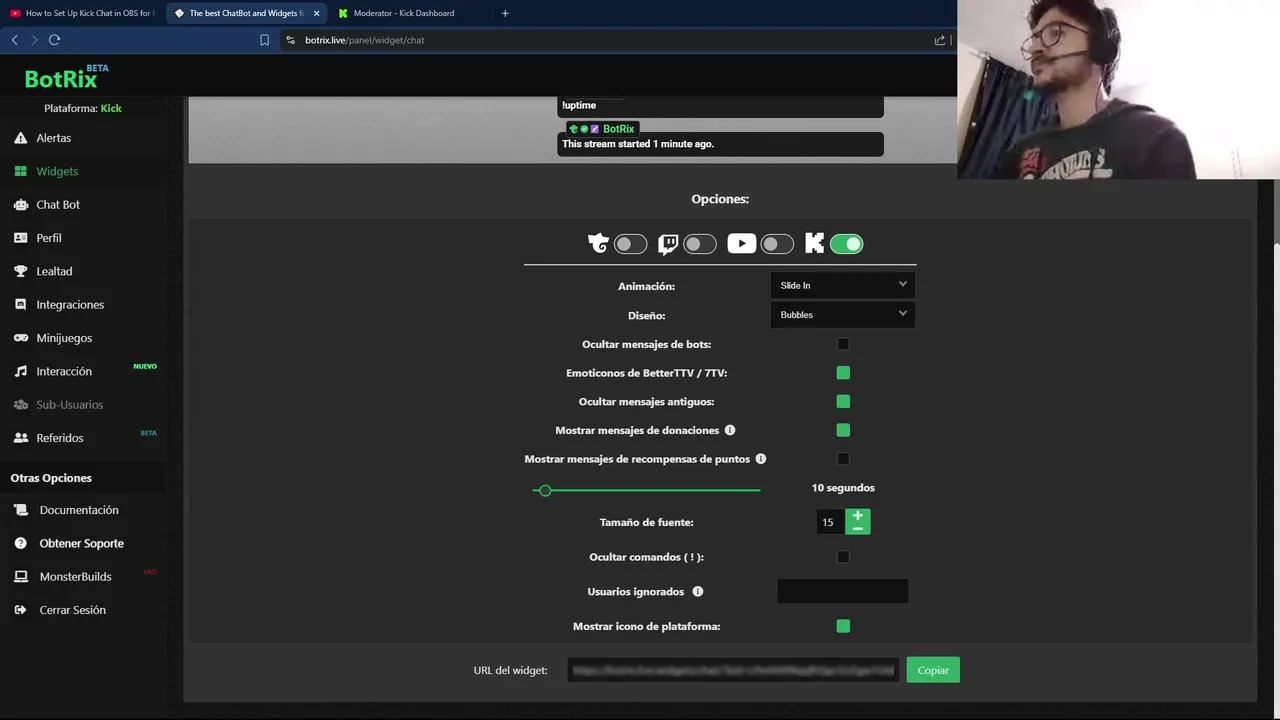Click the Documentación book icon

pyautogui.click(x=21, y=510)
